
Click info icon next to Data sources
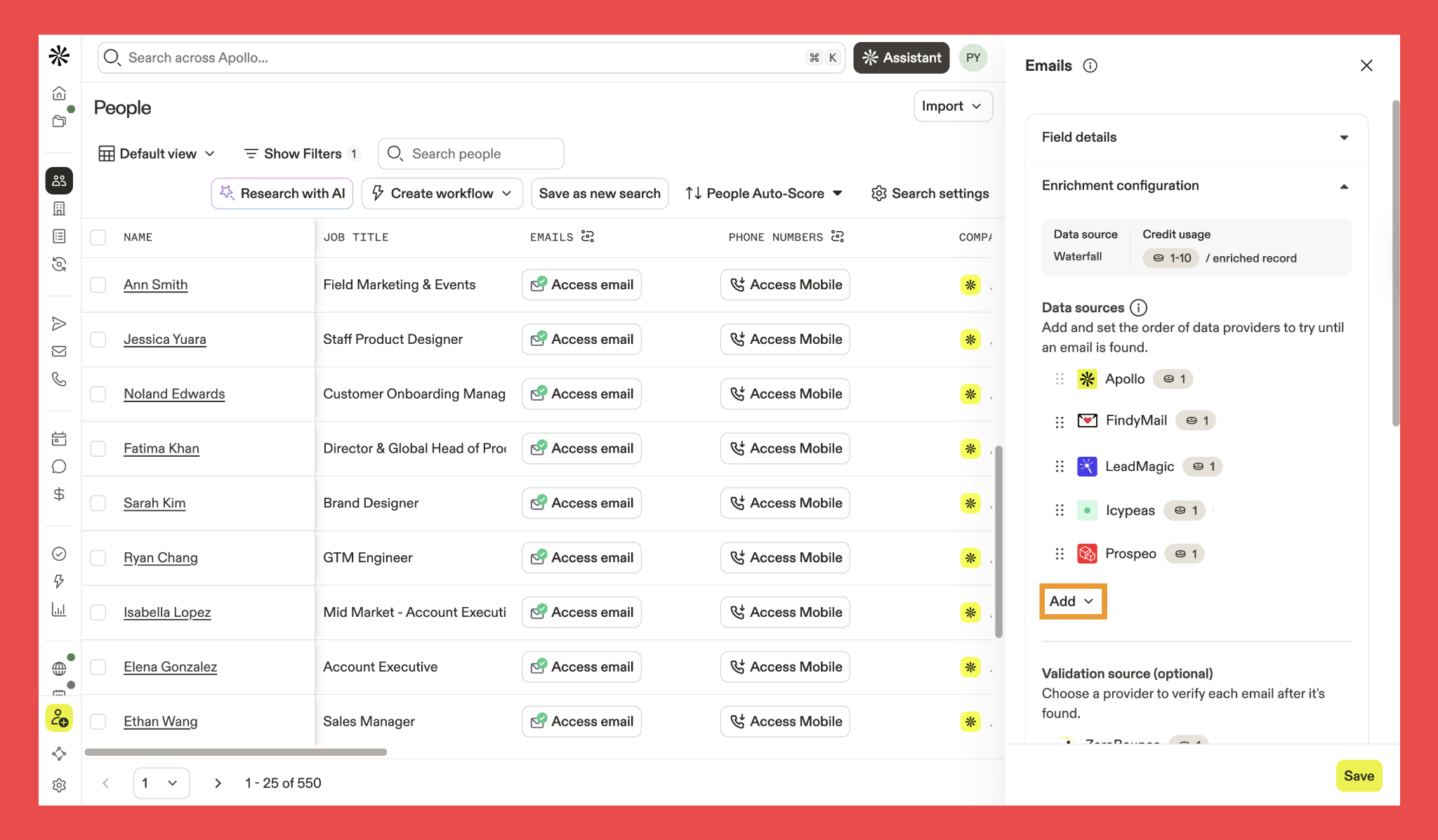(x=1138, y=307)
